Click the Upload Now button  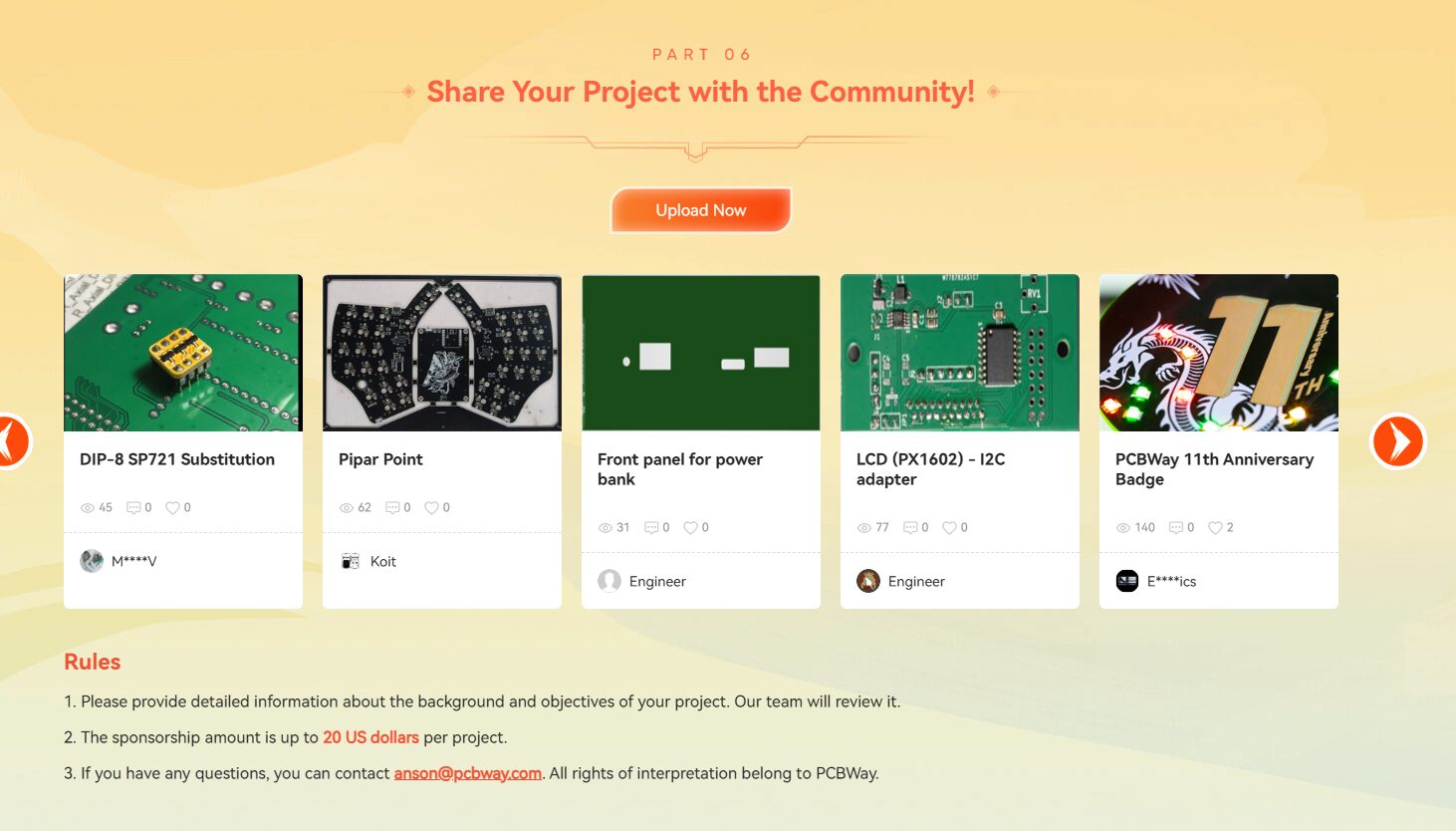pyautogui.click(x=701, y=210)
